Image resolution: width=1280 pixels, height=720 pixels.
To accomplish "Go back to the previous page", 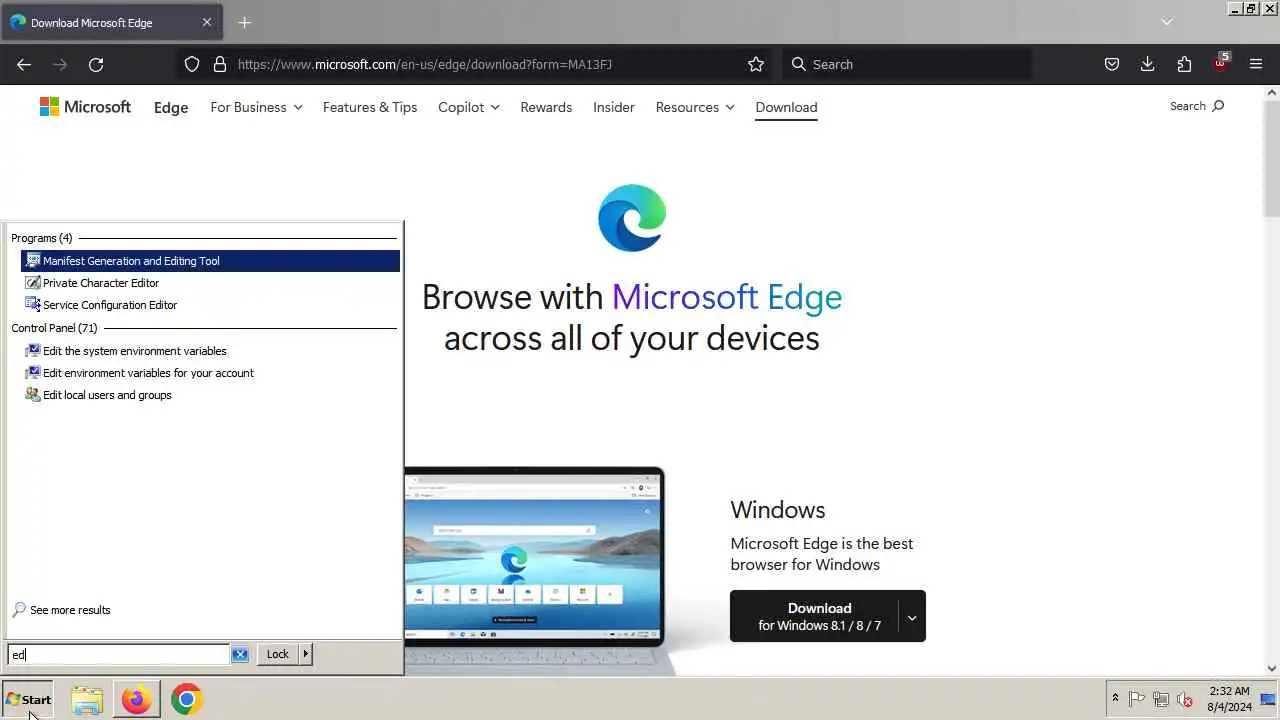I will coord(24,64).
